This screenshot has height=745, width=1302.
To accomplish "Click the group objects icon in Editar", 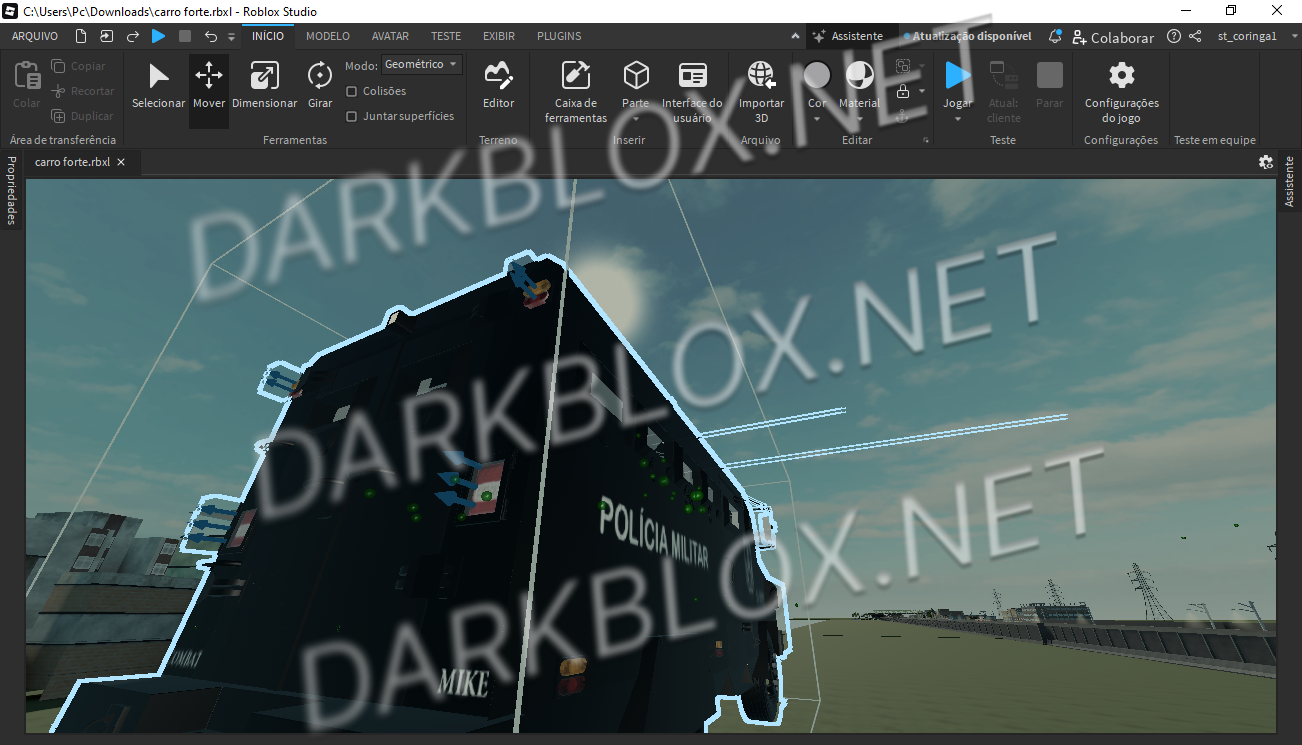I will coord(904,66).
